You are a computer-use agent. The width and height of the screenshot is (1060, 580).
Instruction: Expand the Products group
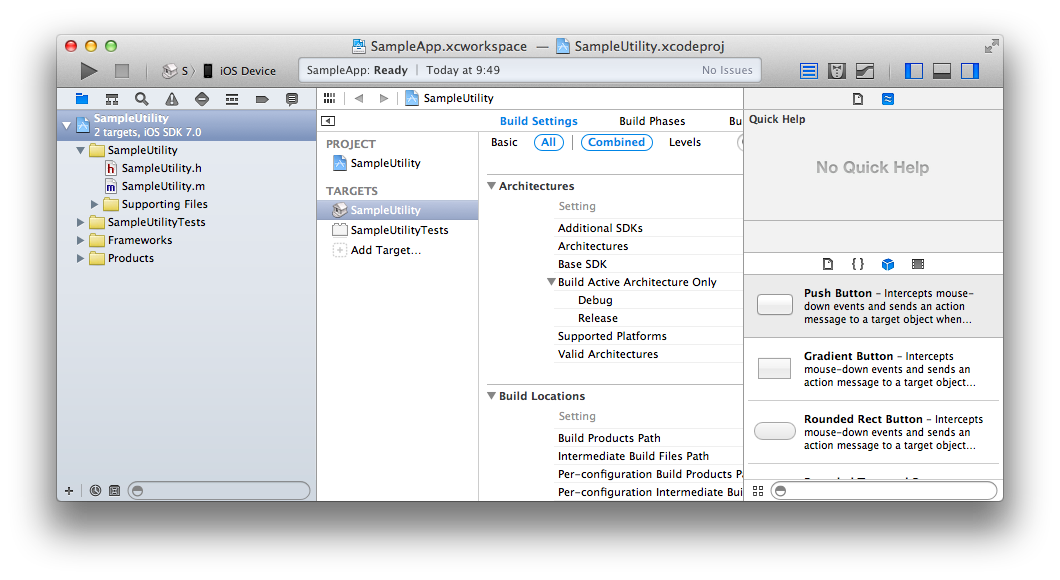coord(80,258)
